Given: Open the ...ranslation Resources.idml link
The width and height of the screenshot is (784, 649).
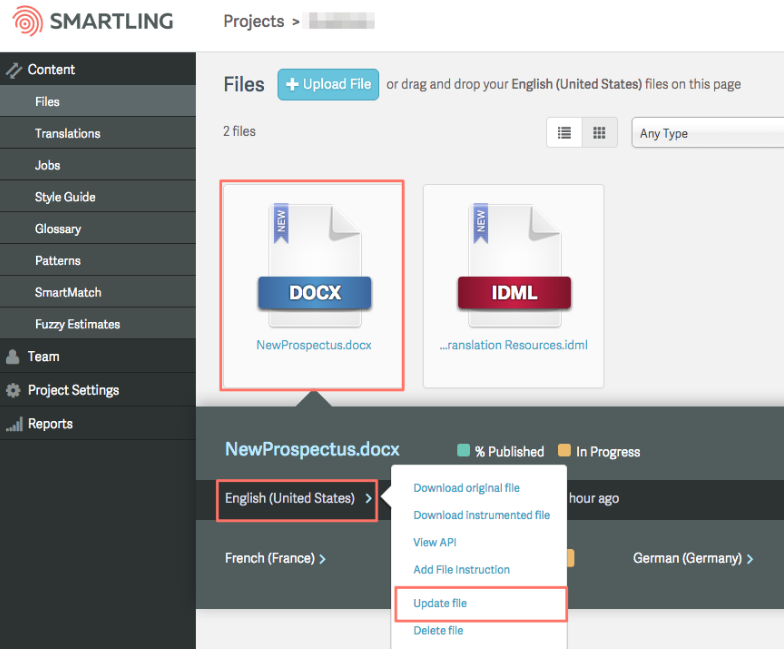Looking at the screenshot, I should [514, 345].
